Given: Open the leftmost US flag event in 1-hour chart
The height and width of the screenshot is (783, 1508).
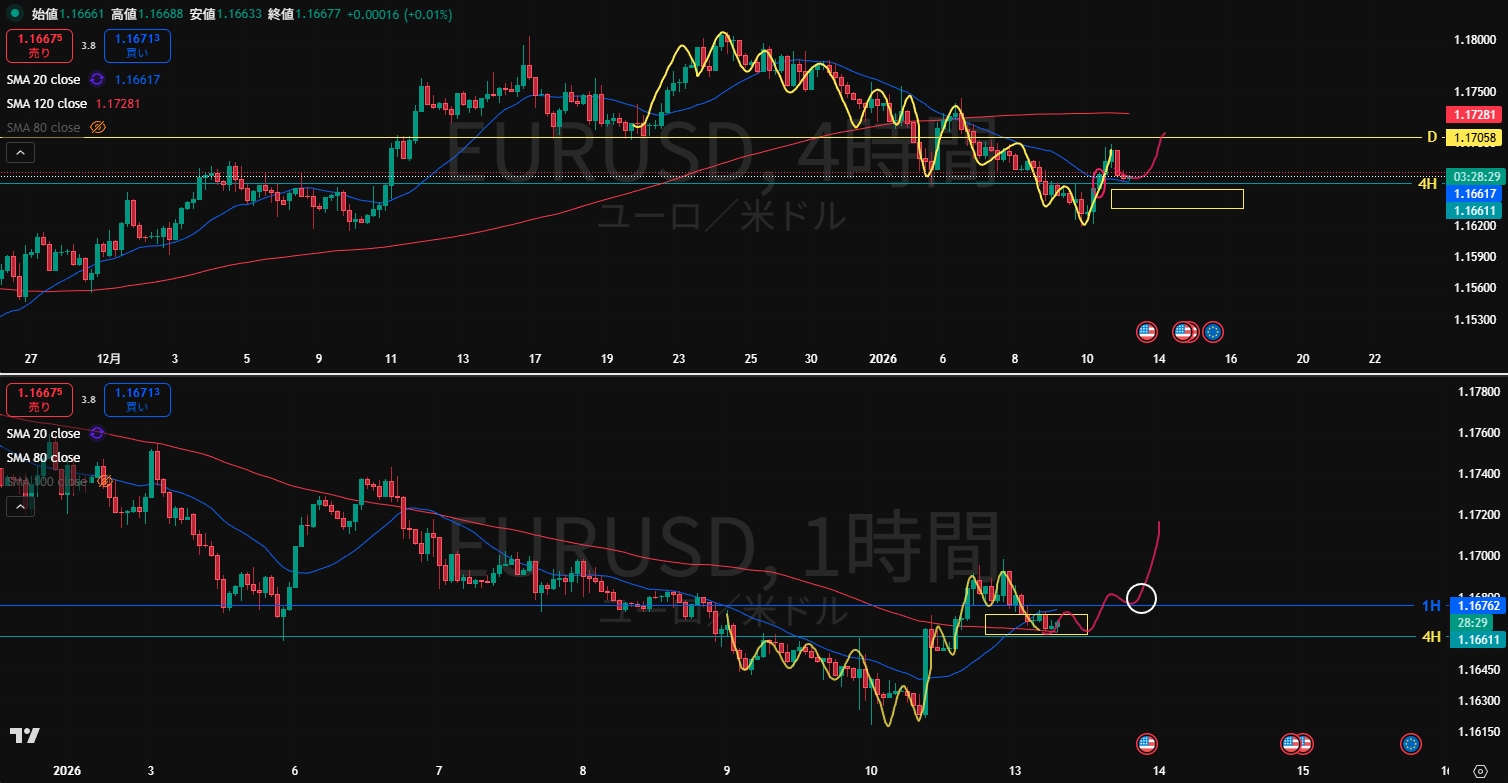Looking at the screenshot, I should pos(1147,743).
